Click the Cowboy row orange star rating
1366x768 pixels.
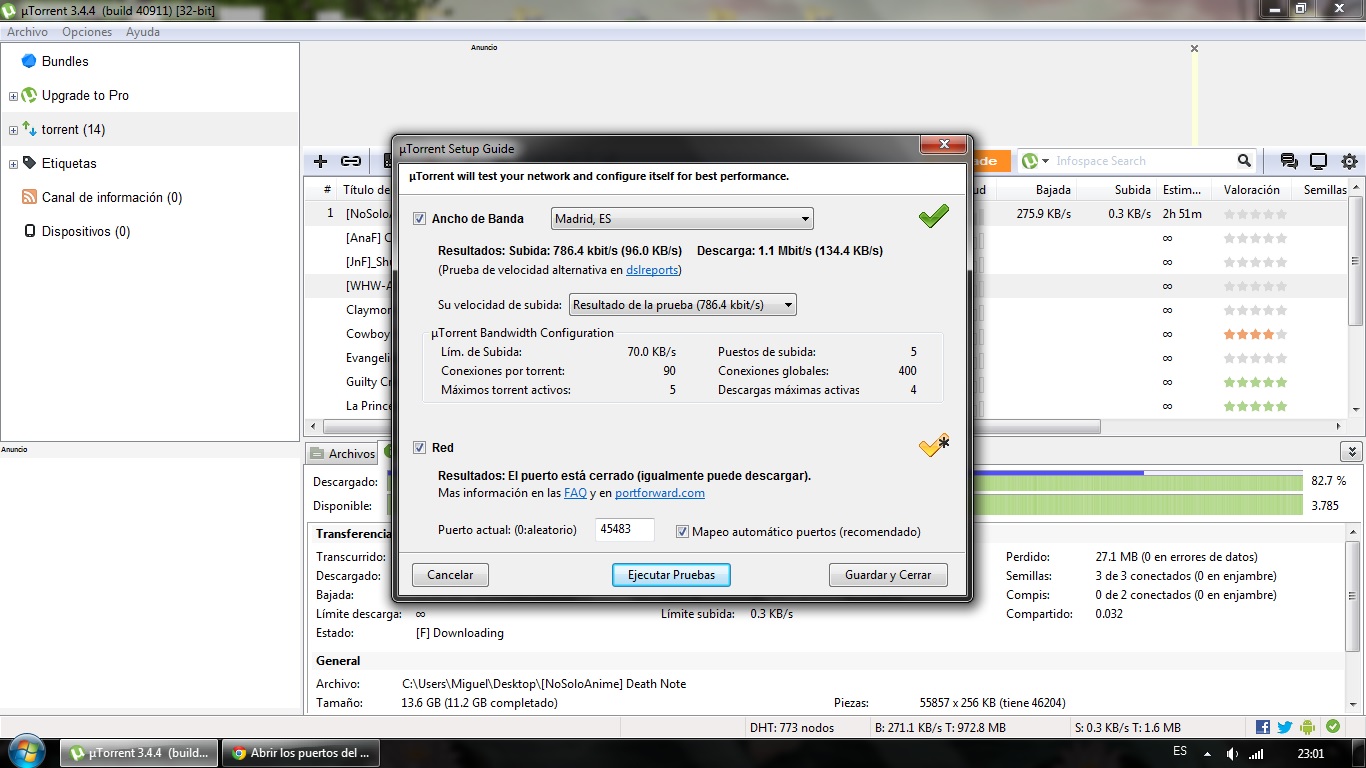(1255, 334)
